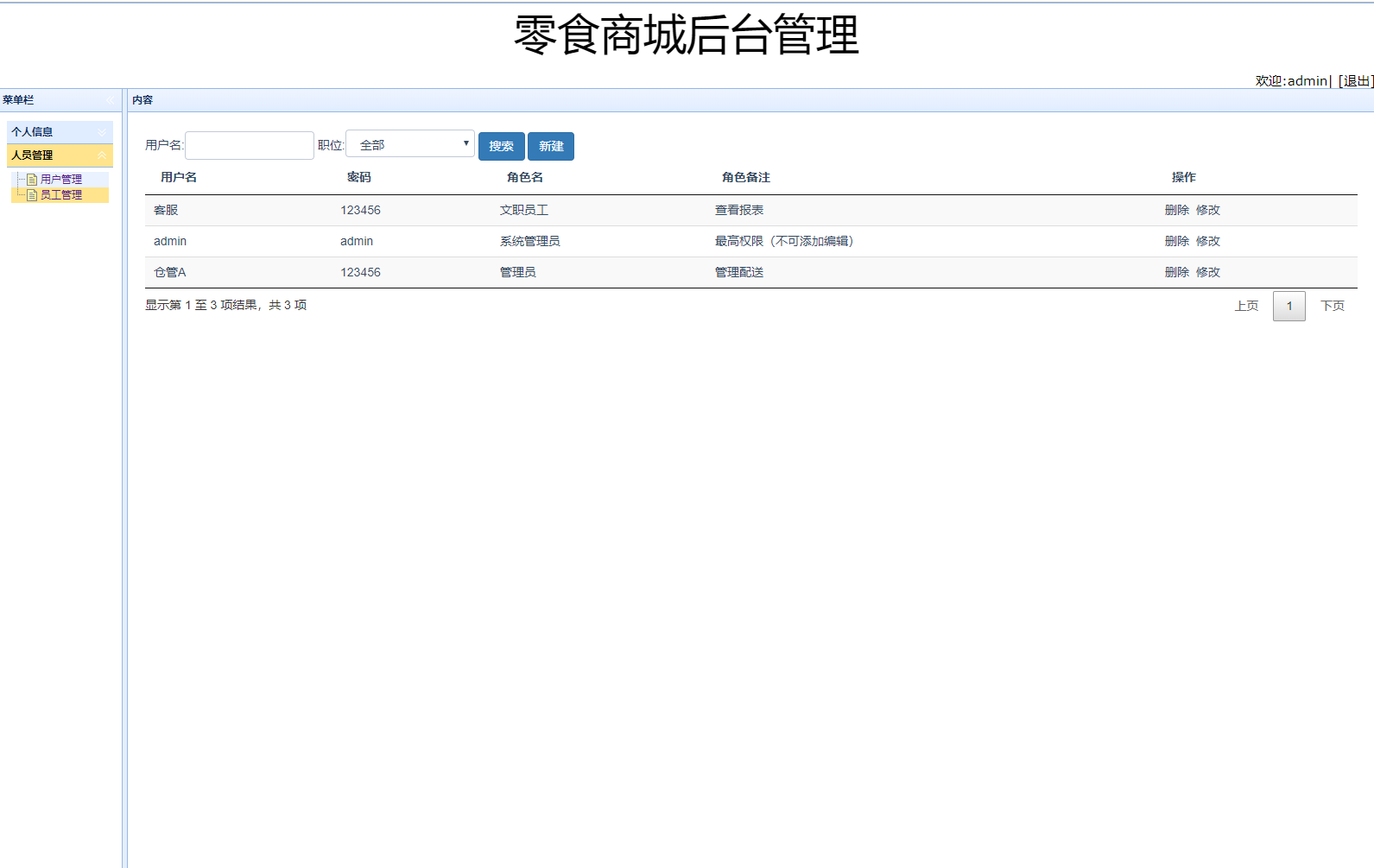Log out using the 退出 link
This screenshot has height=868, width=1374.
point(1356,80)
